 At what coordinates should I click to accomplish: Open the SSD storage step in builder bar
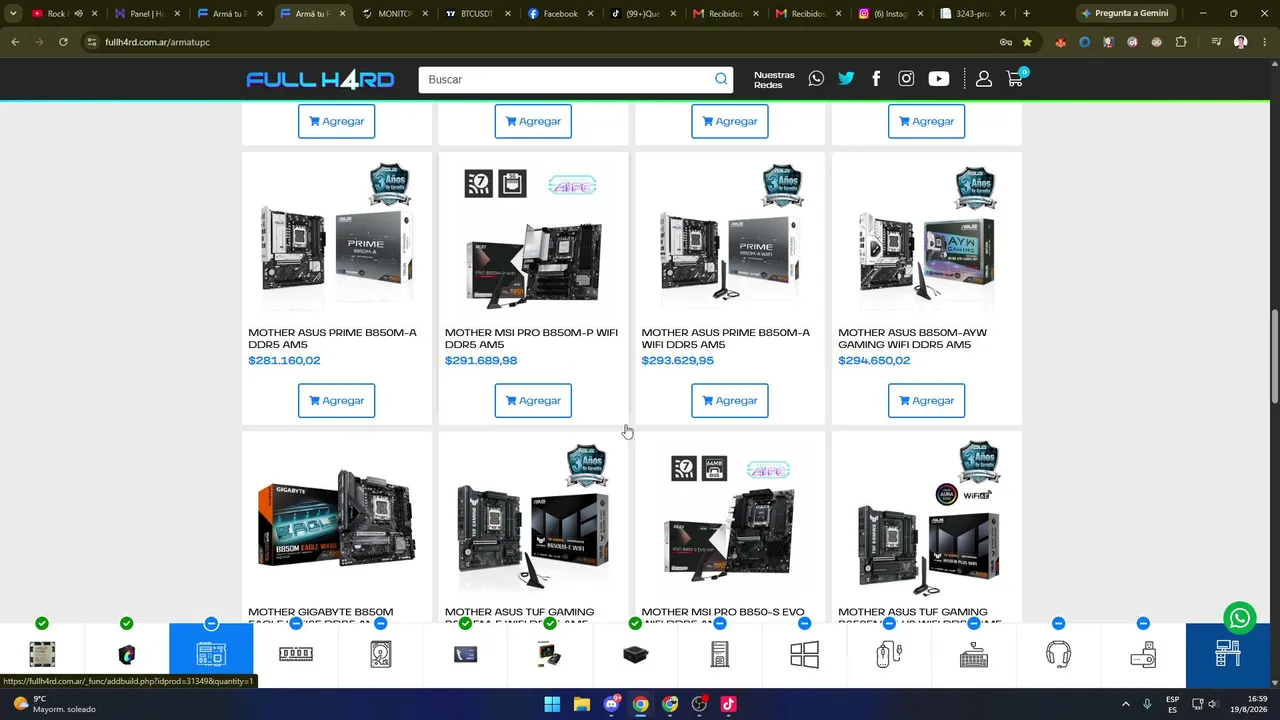point(465,654)
